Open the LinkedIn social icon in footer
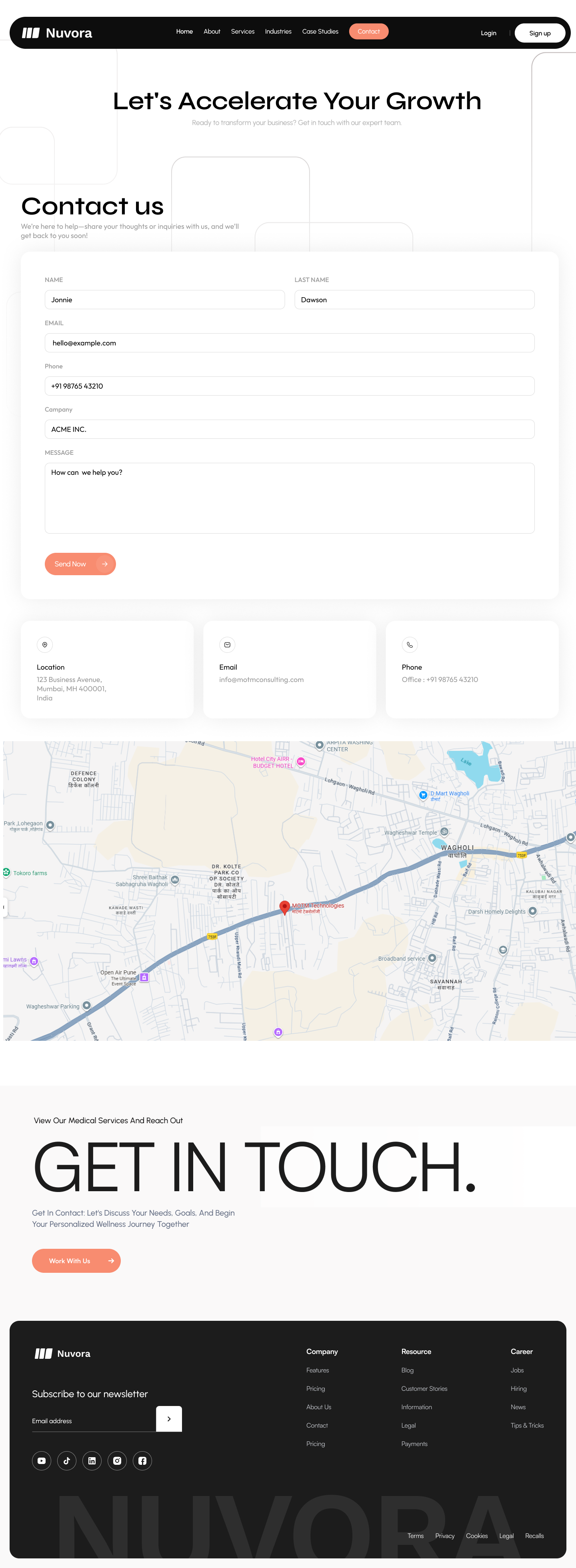Viewport: 576px width, 1568px height. (x=92, y=1460)
